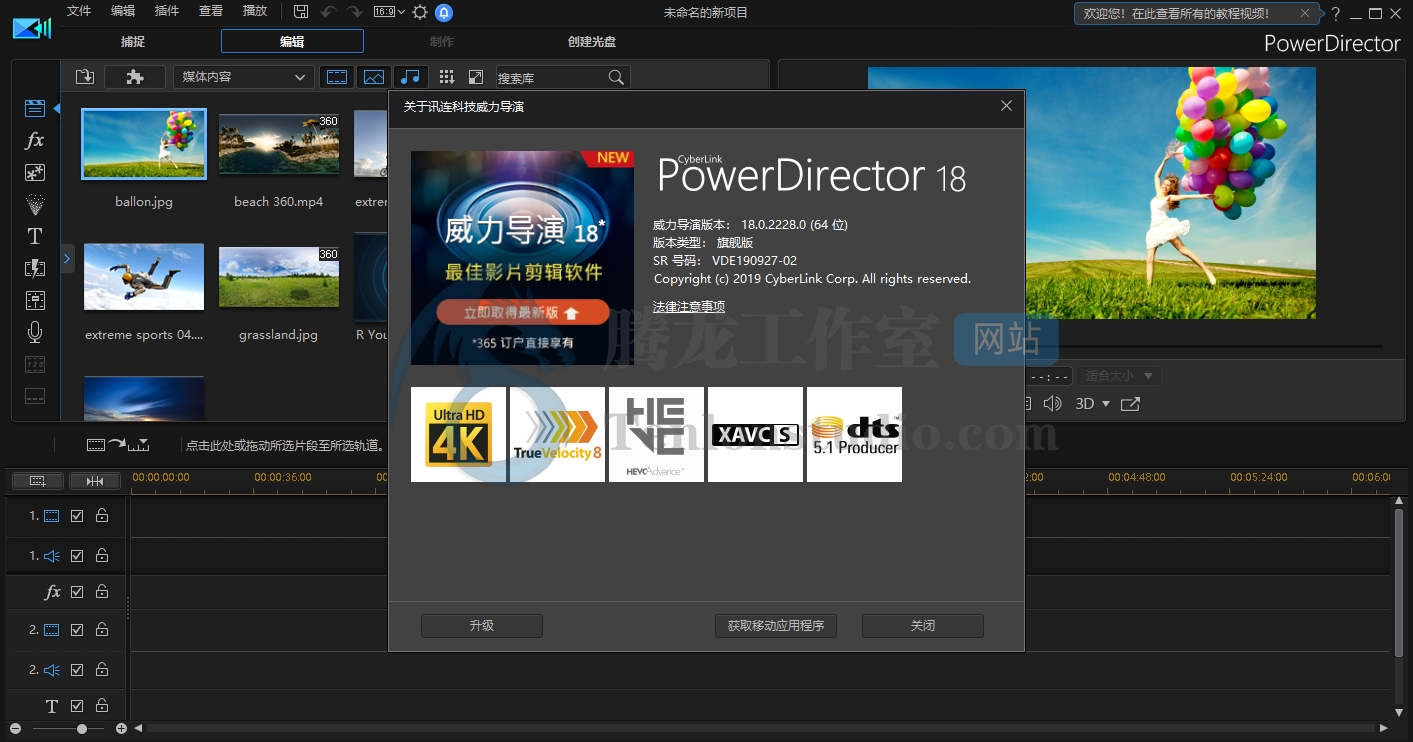Click the Undo arrow
The image size is (1413, 742).
point(328,12)
